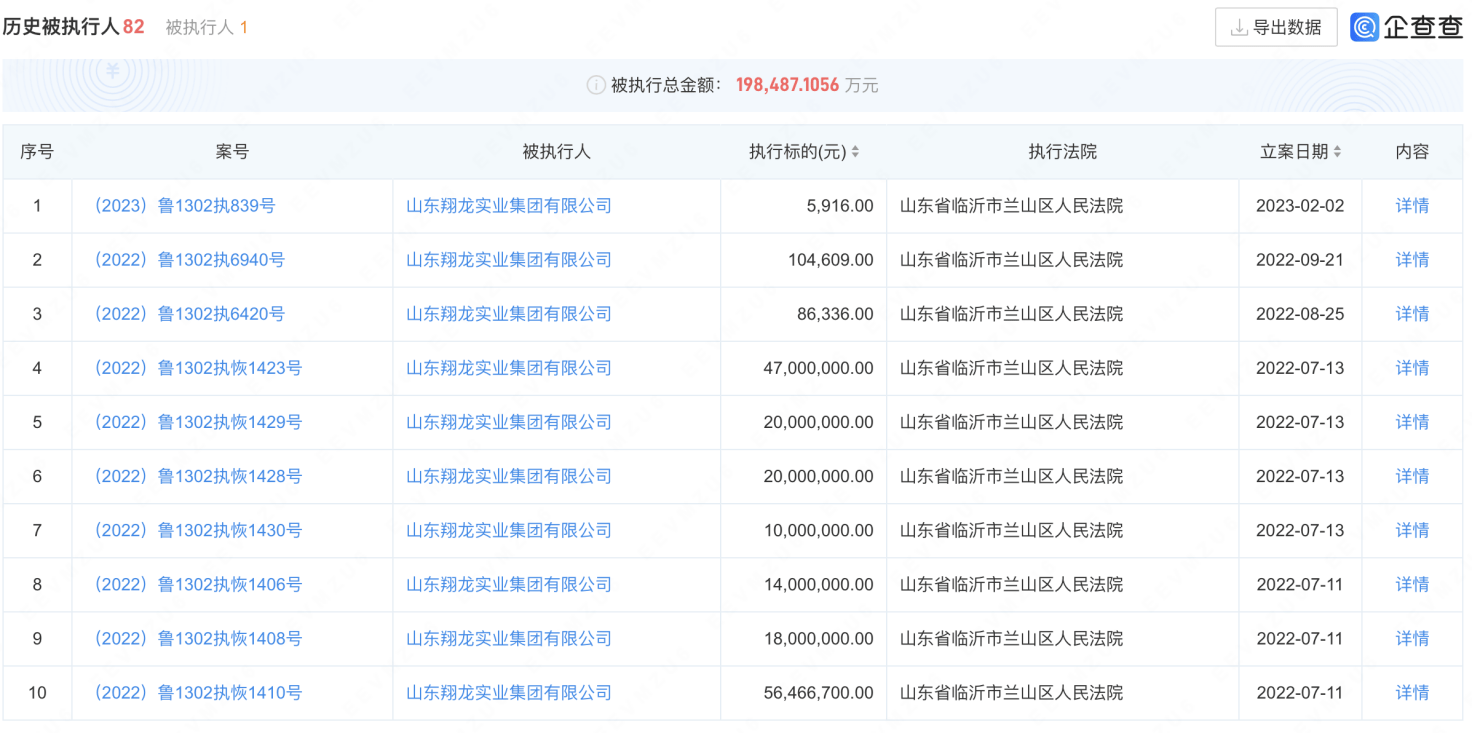Click the date 2022-08-25
This screenshot has width=1472, height=733.
tap(1300, 314)
